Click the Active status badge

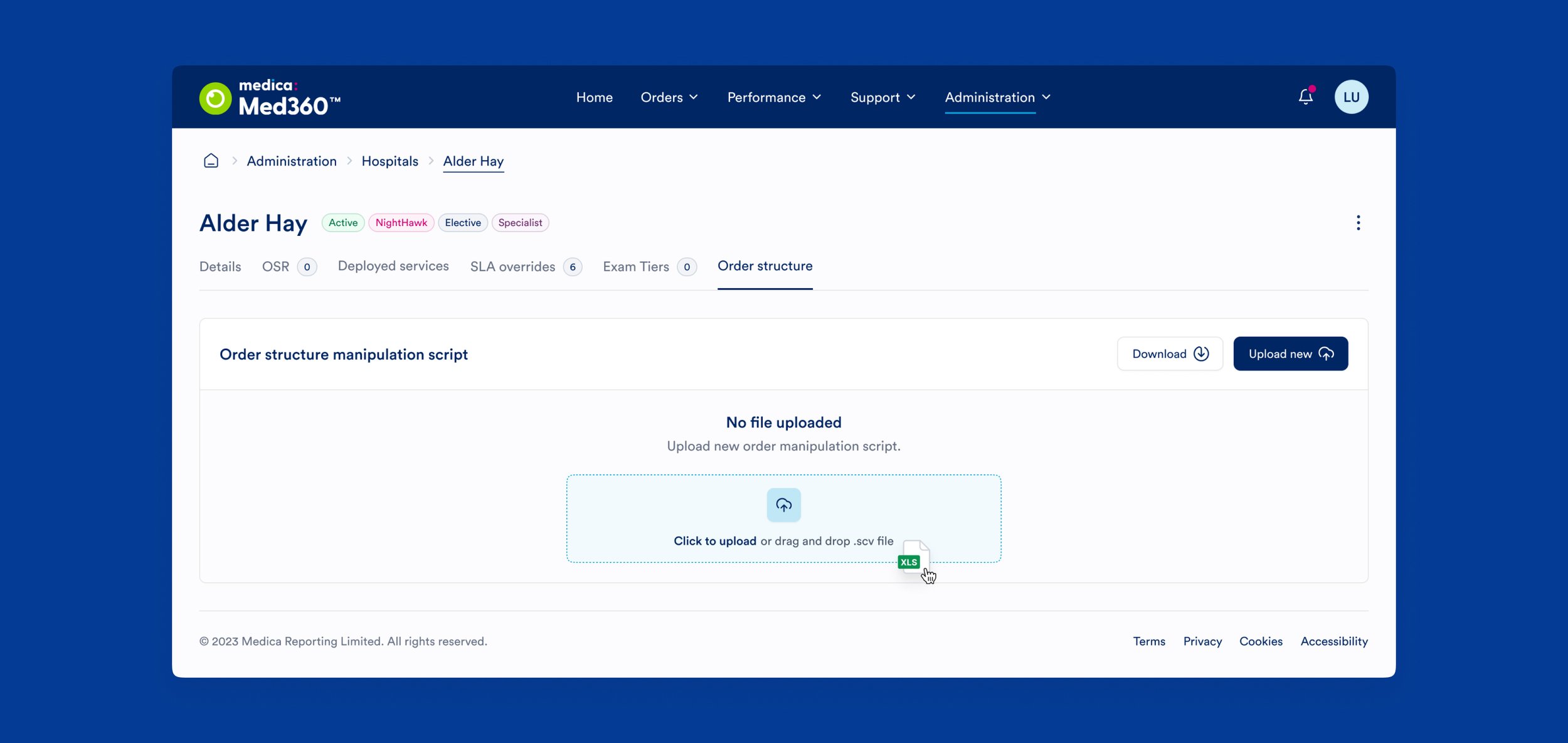pyautogui.click(x=343, y=223)
